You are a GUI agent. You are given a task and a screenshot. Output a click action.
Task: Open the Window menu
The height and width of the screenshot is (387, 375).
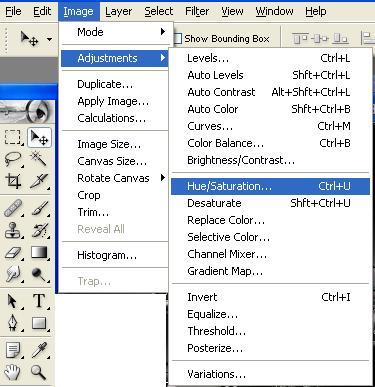274,11
